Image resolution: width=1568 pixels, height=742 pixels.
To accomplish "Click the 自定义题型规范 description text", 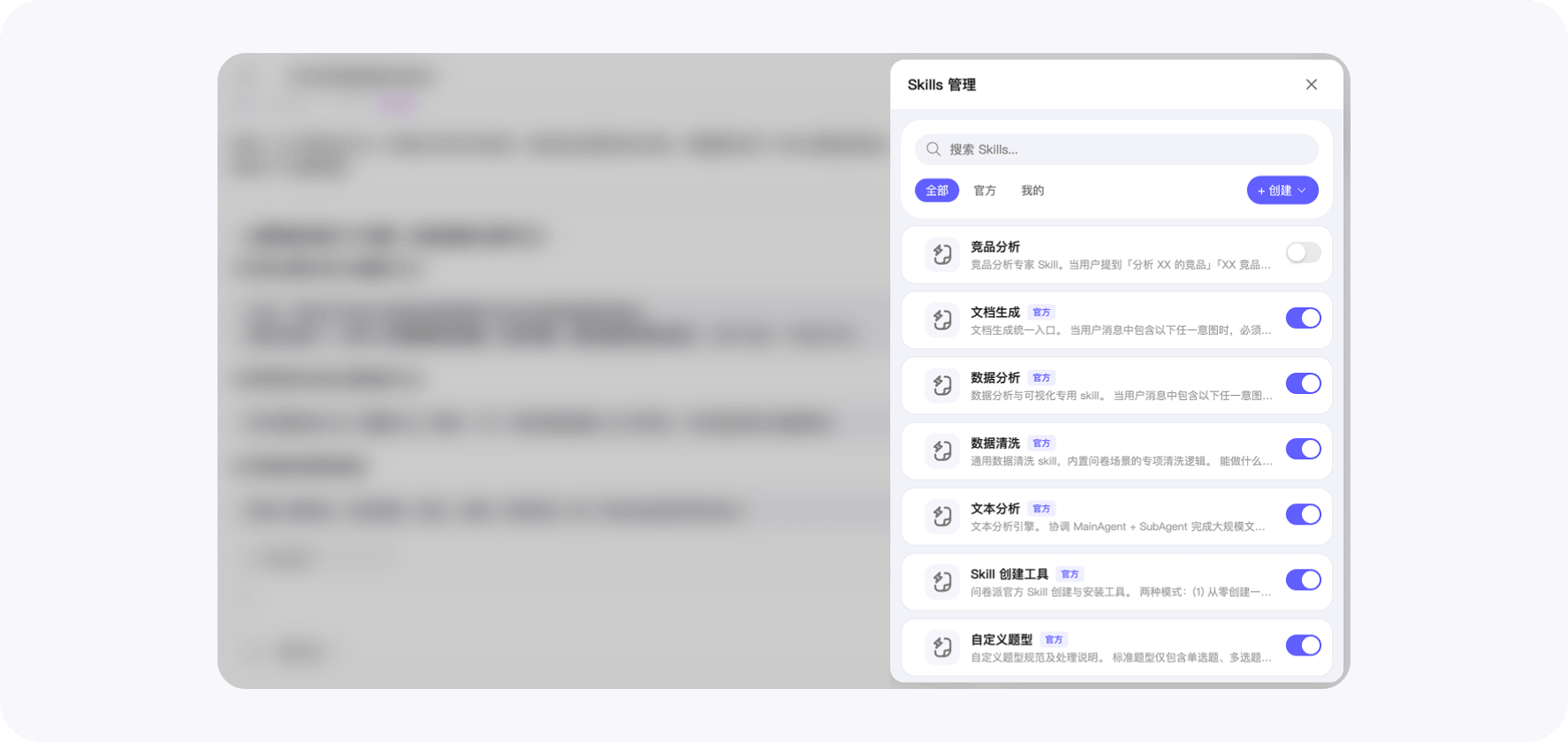I will coord(1121,657).
